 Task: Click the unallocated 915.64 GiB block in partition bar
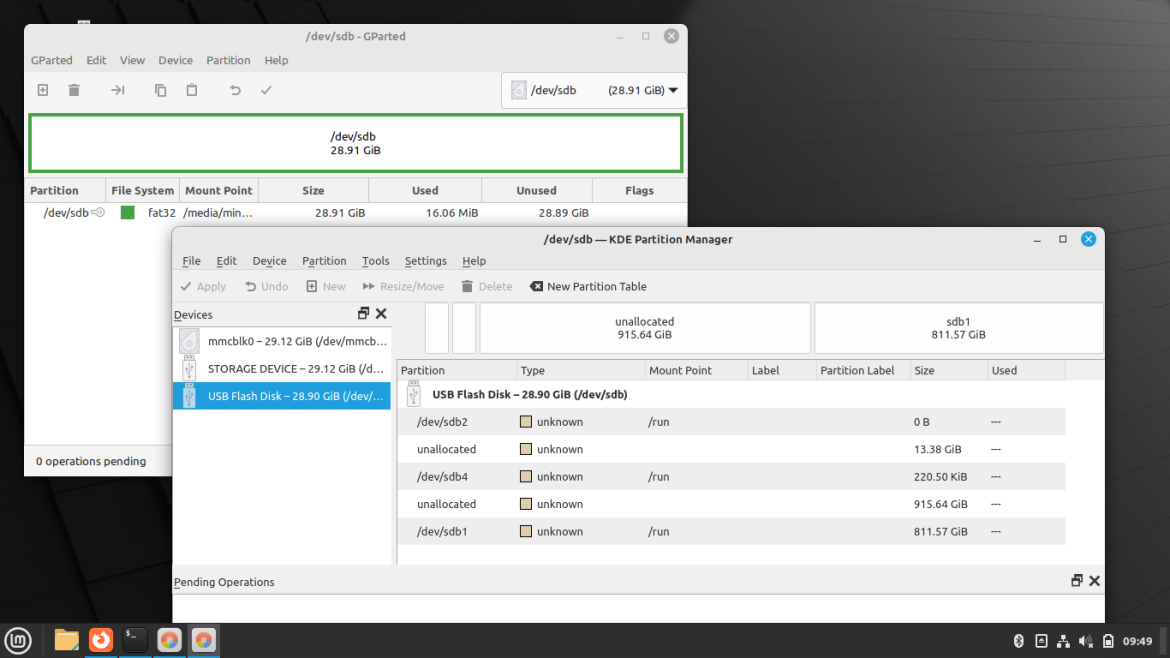(645, 328)
